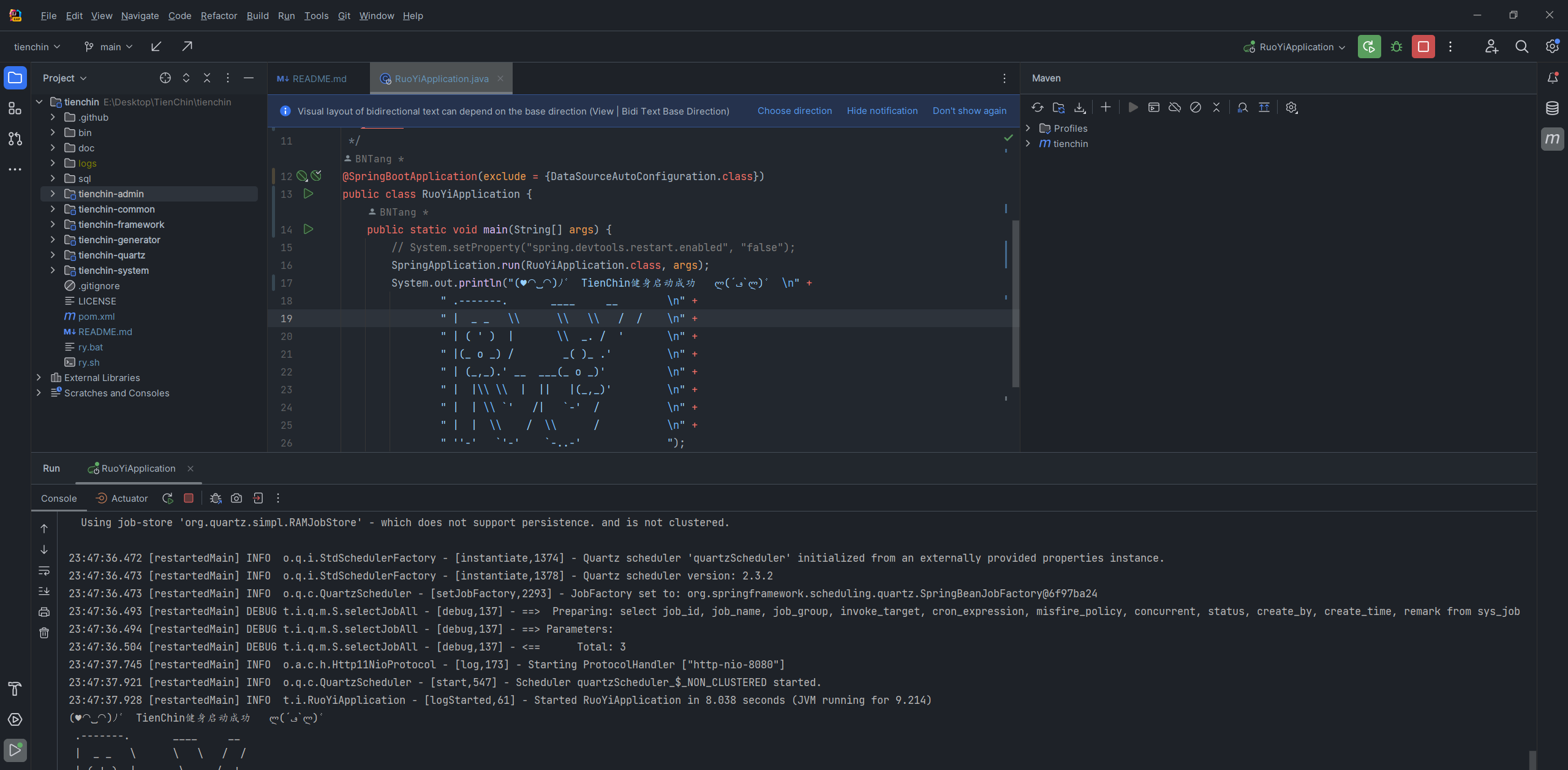The image size is (1568, 770).
Task: Toggle Project tool window folder button
Action: (15, 78)
